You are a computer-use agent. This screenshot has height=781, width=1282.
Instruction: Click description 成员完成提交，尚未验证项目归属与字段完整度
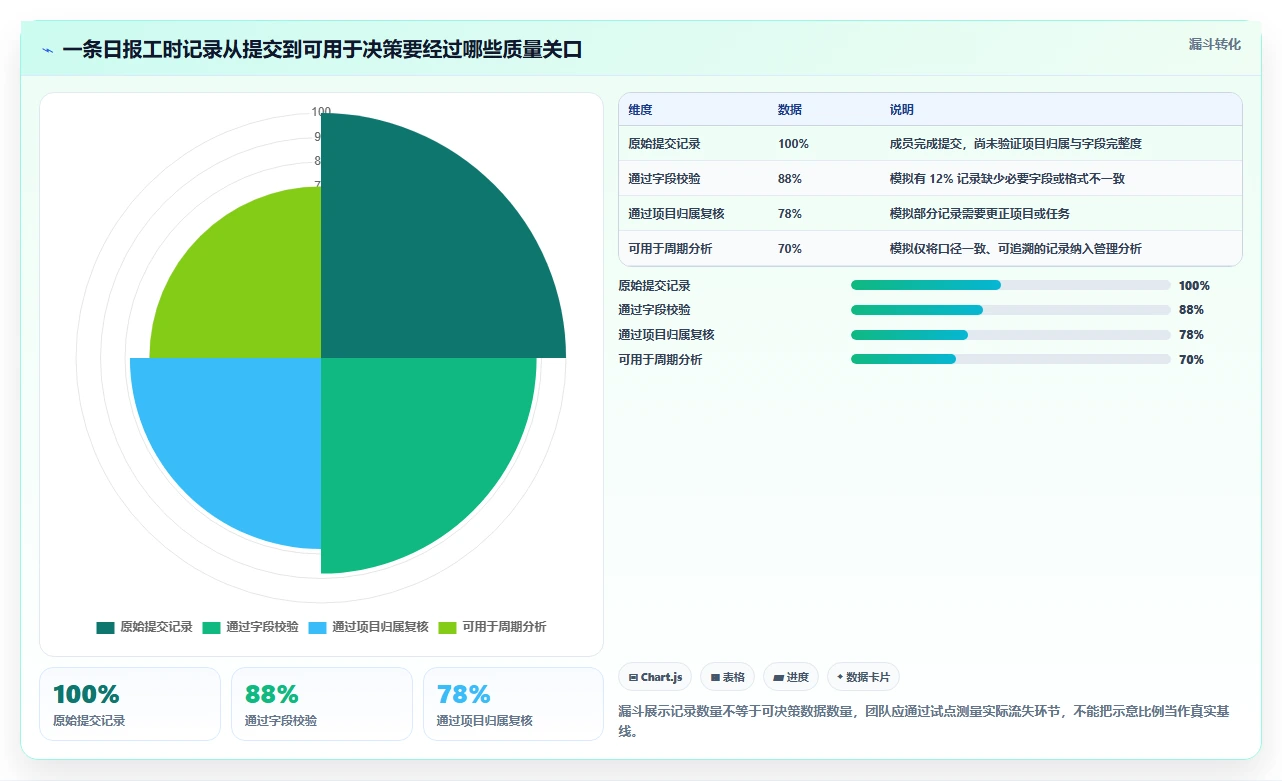[x=1016, y=144]
